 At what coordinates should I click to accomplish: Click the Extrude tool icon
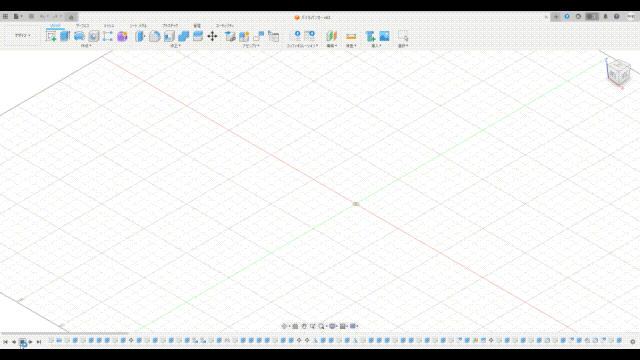coord(65,36)
